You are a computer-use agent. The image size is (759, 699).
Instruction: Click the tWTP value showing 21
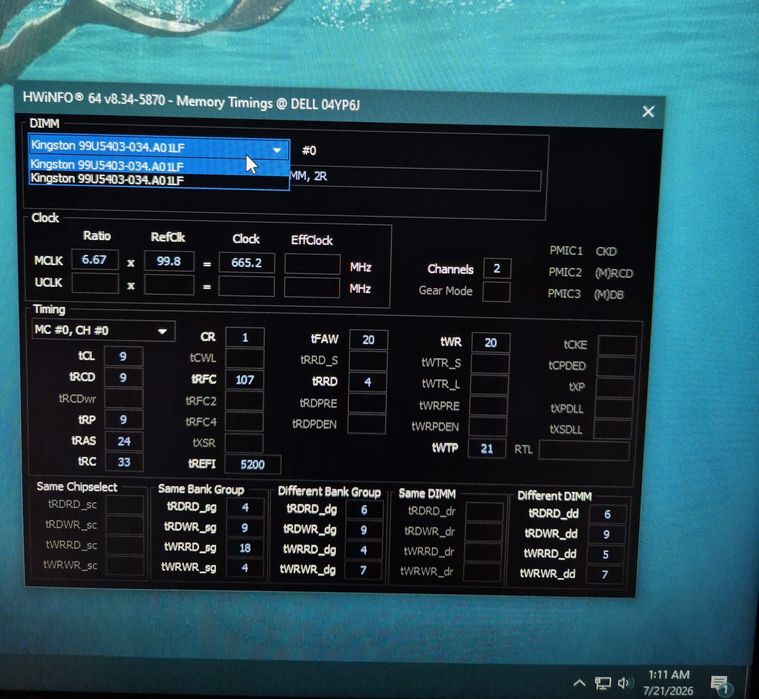pyautogui.click(x=487, y=449)
